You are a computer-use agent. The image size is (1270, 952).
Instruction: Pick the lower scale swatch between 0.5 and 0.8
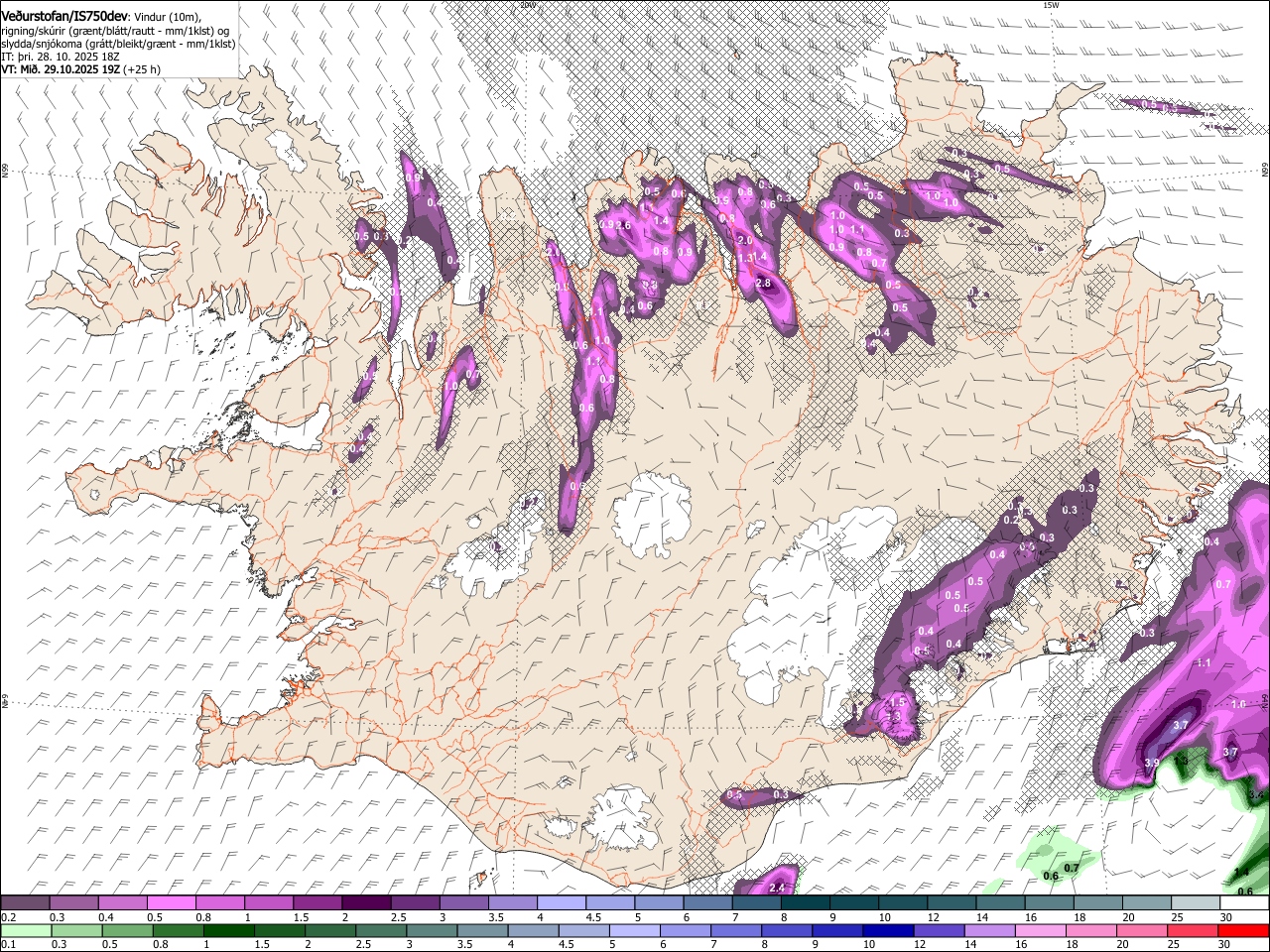tap(127, 931)
